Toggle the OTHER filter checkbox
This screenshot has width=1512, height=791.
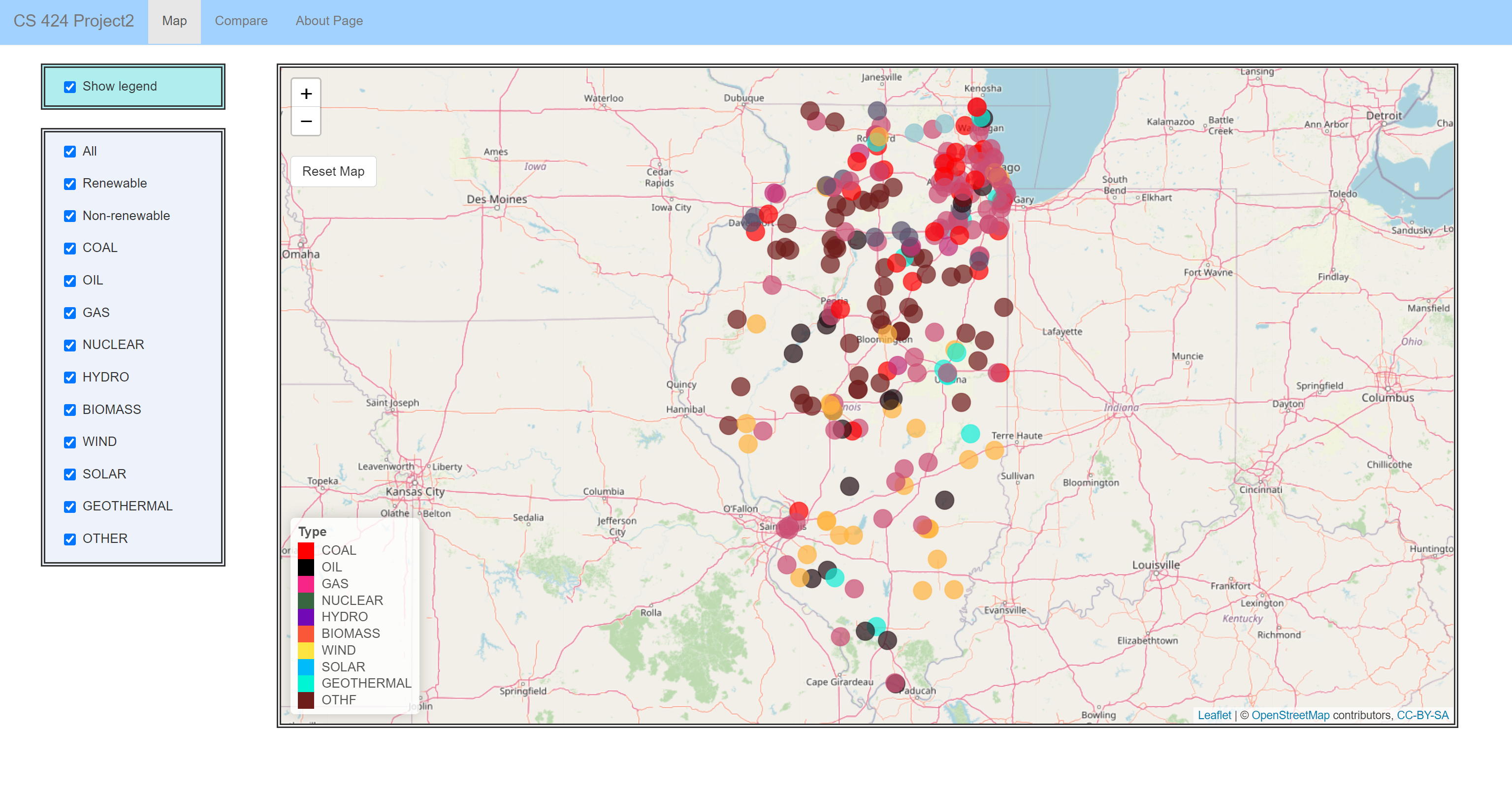[x=70, y=538]
